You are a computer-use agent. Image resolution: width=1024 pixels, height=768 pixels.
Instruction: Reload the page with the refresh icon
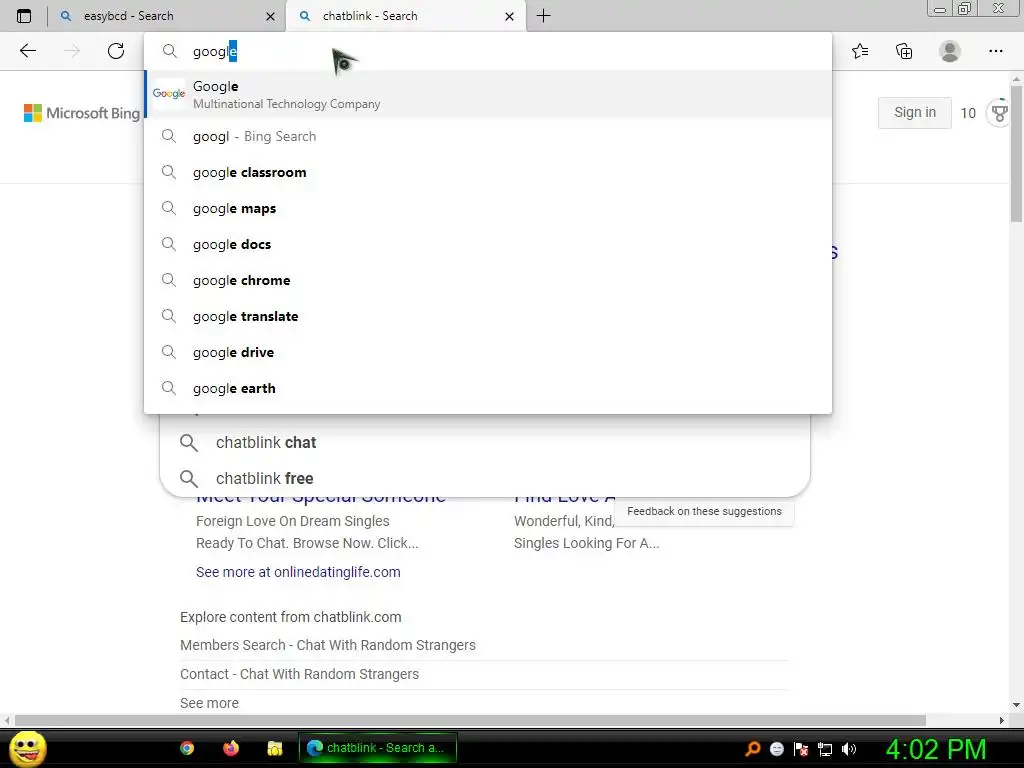(x=116, y=51)
